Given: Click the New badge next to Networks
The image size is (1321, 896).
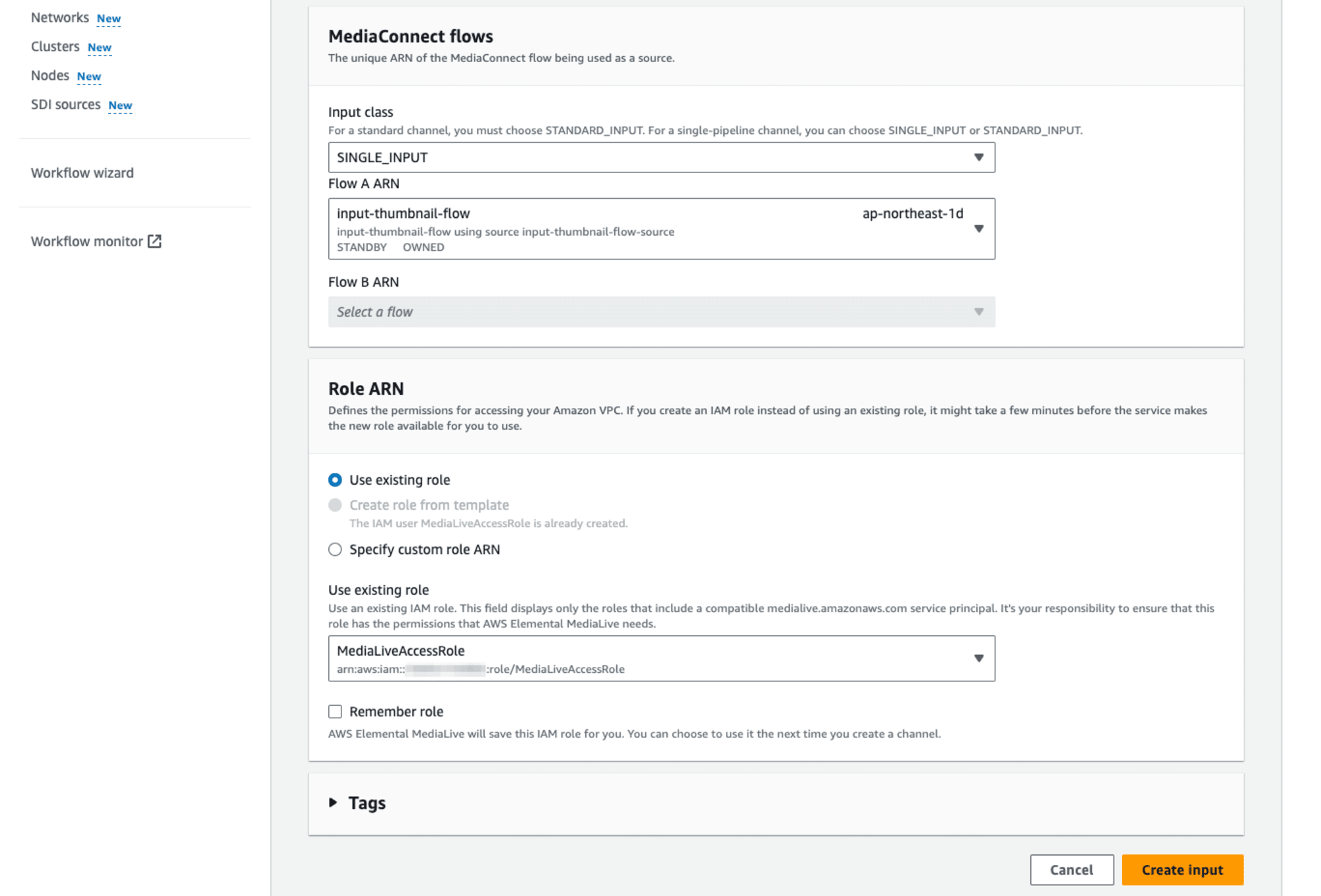Looking at the screenshot, I should click(x=109, y=18).
